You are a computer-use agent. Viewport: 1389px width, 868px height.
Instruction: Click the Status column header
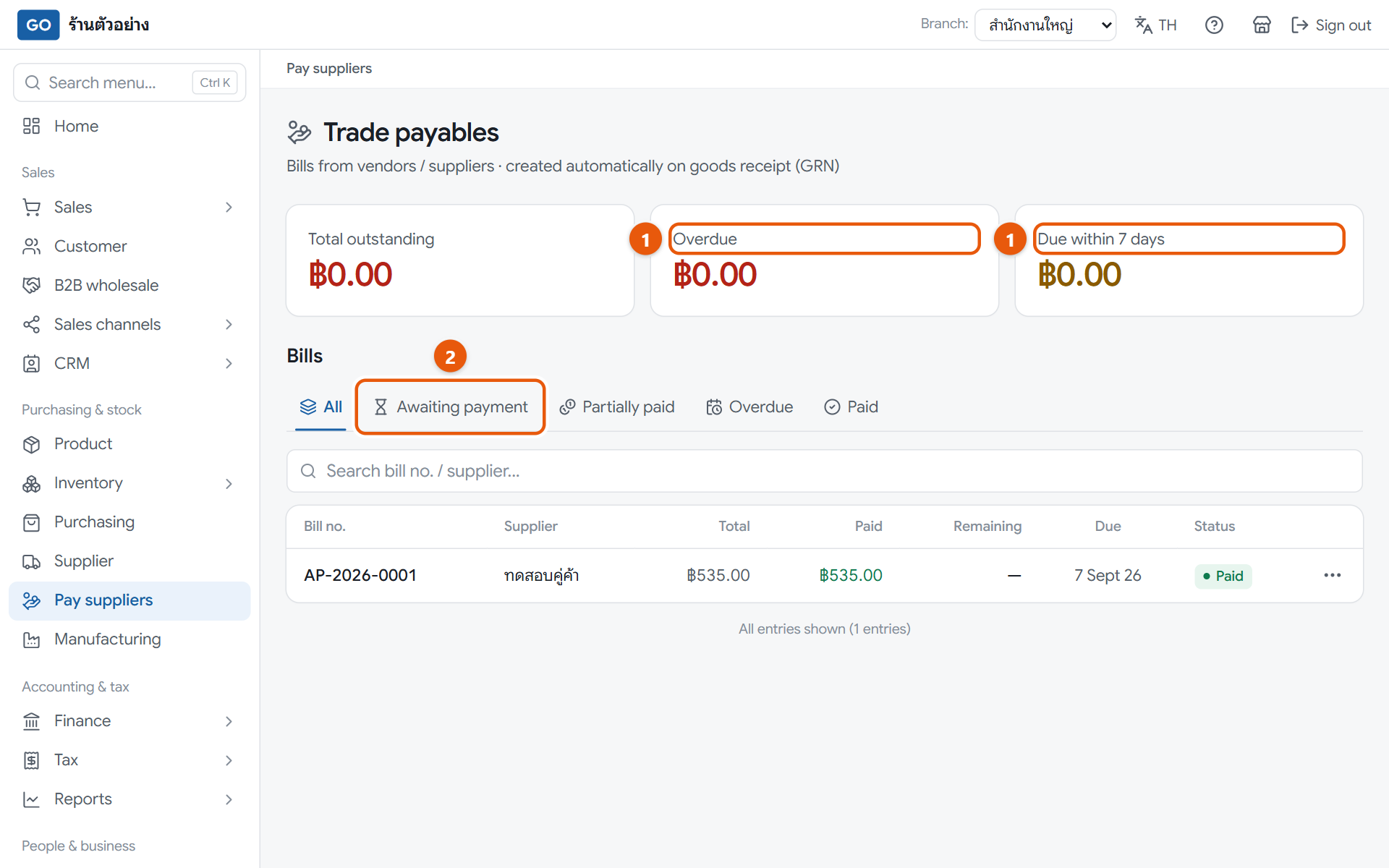coord(1214,526)
